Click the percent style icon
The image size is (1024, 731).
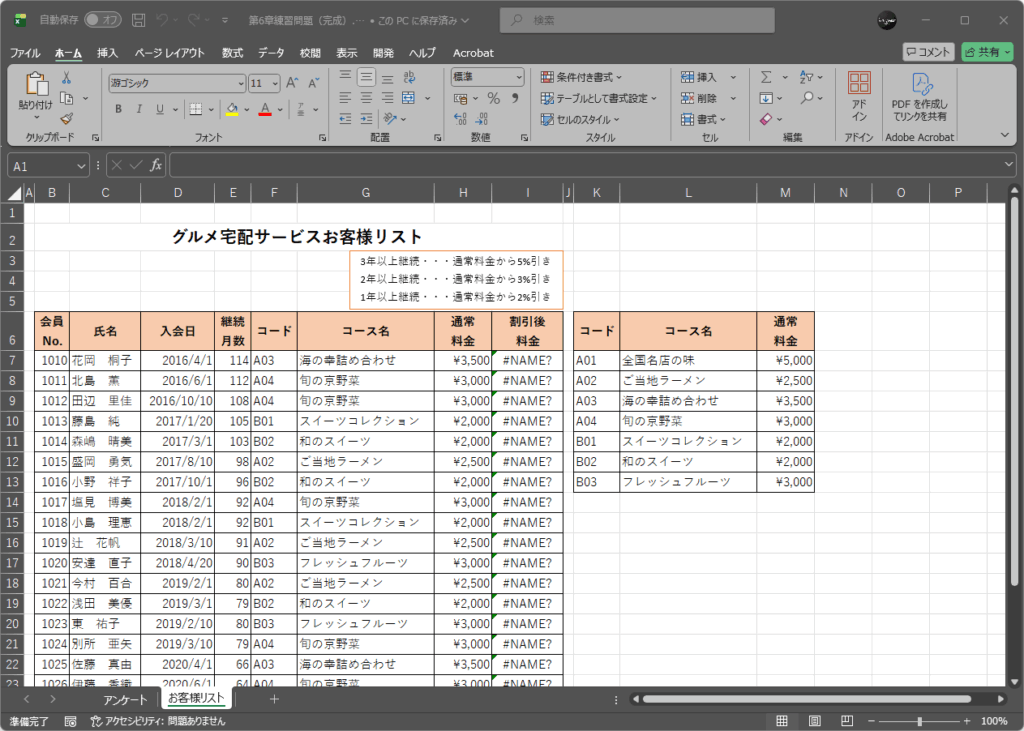pyautogui.click(x=493, y=98)
